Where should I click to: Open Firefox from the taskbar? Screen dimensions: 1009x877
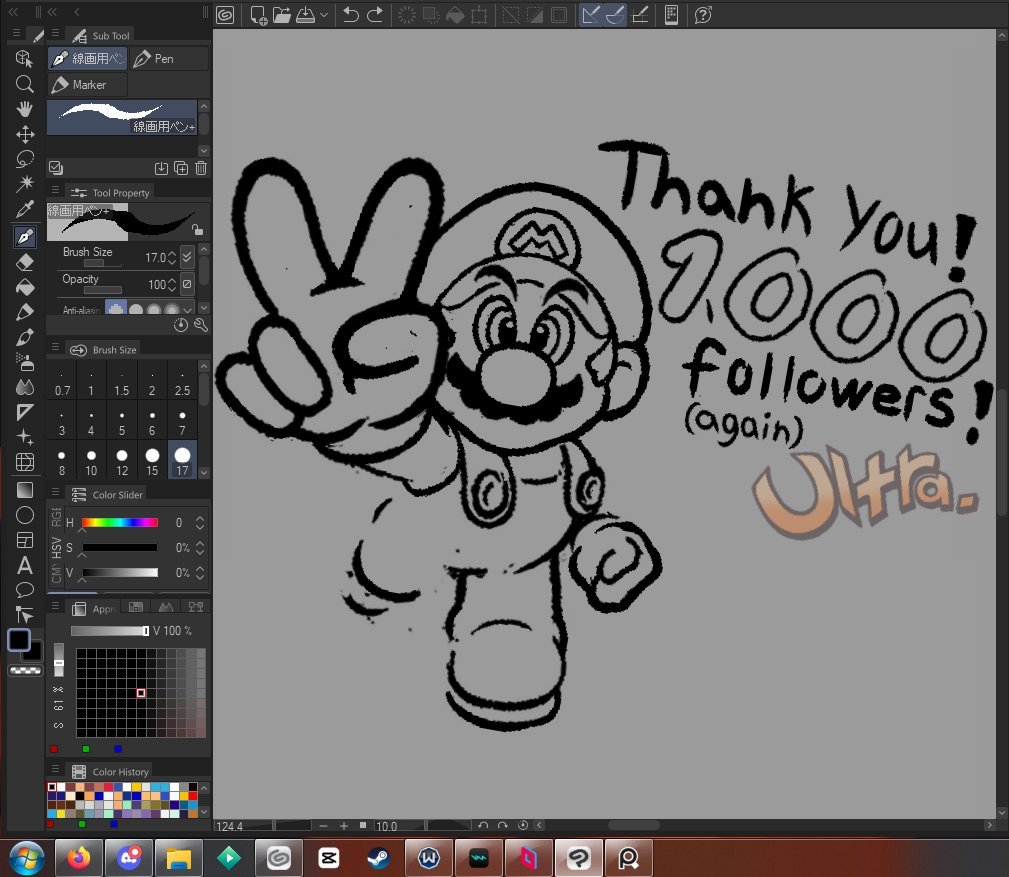tap(79, 858)
